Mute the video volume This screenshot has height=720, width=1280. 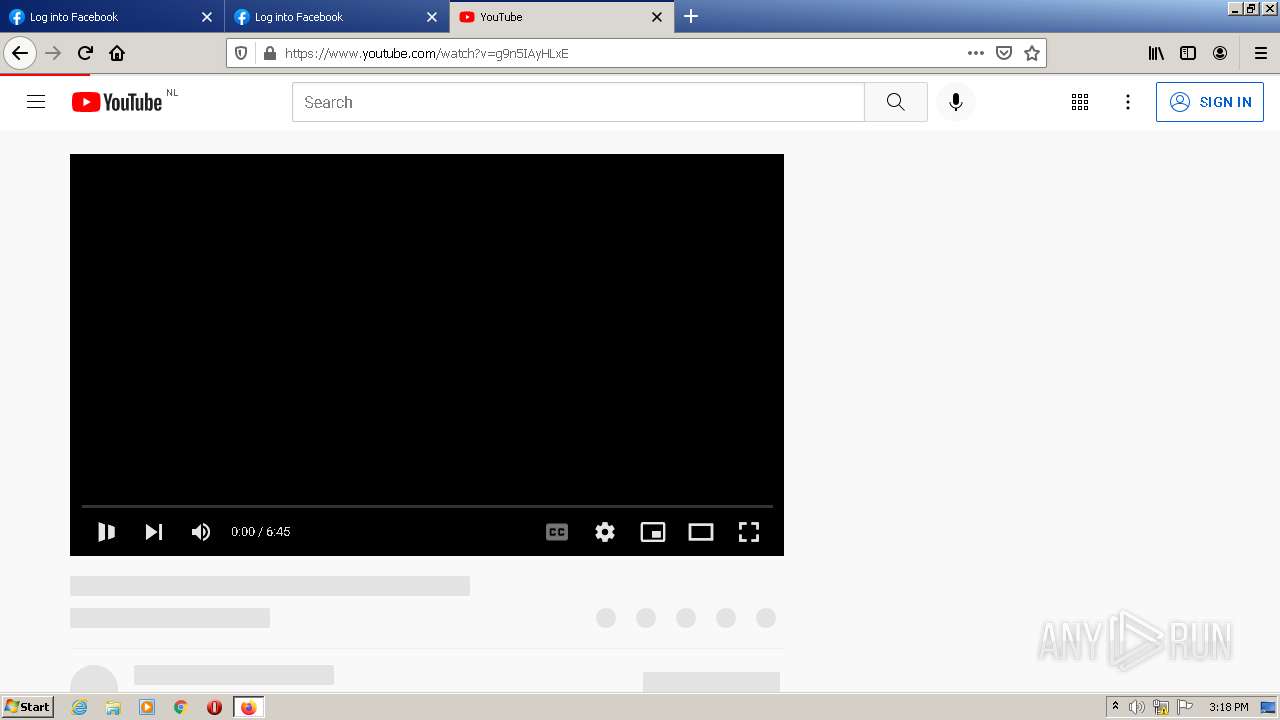(201, 532)
